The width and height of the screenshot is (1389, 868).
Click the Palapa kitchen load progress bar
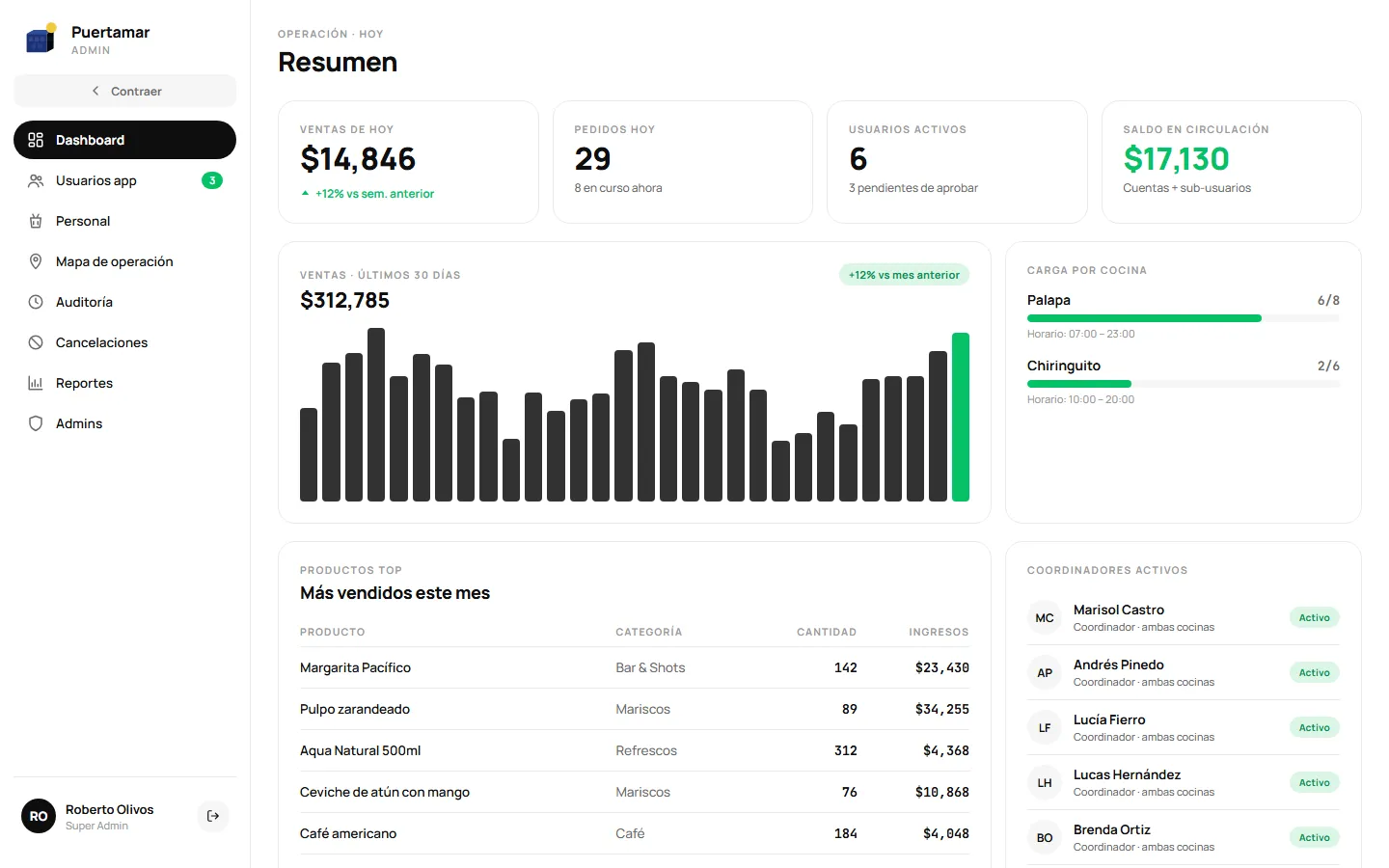tap(1184, 318)
